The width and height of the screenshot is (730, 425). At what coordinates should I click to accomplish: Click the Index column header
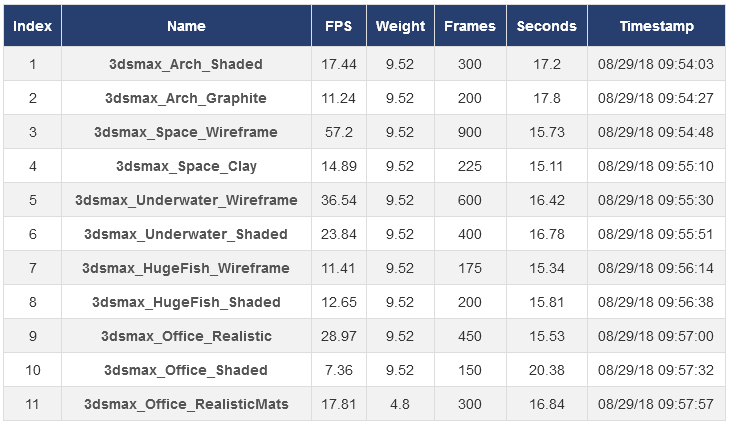[32, 26]
